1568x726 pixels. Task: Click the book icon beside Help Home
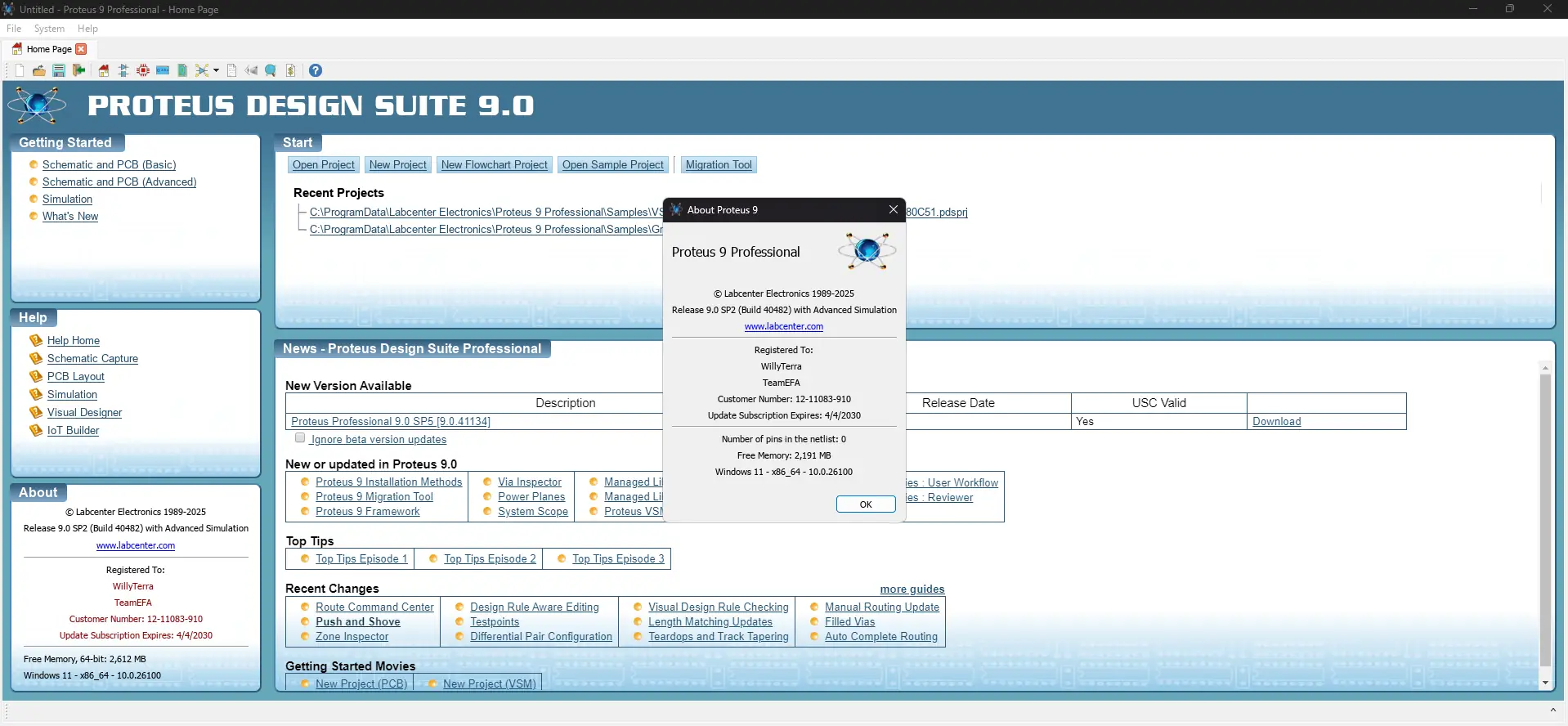coord(36,340)
